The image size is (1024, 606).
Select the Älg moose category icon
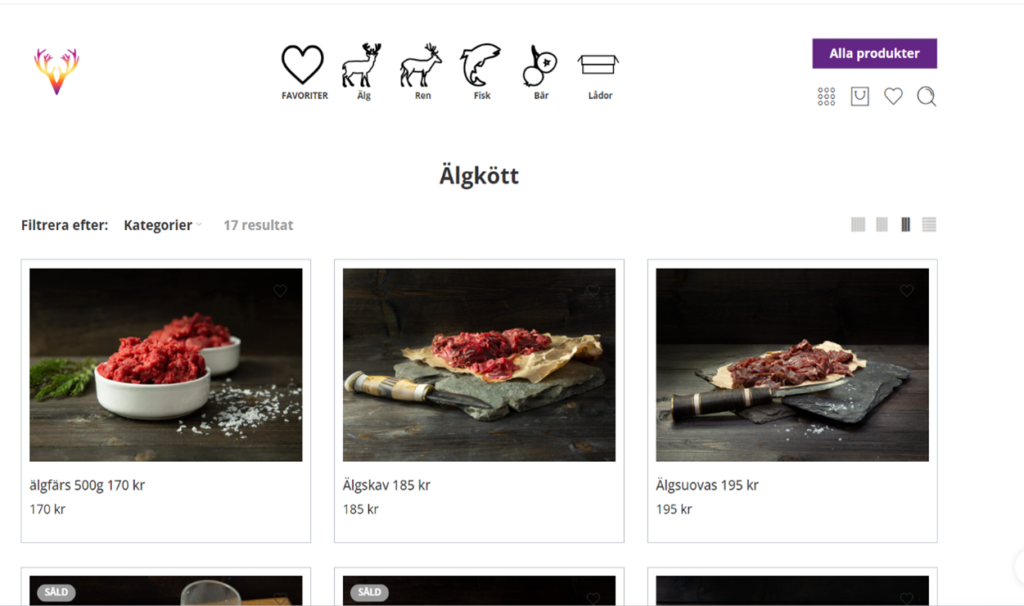(362, 72)
